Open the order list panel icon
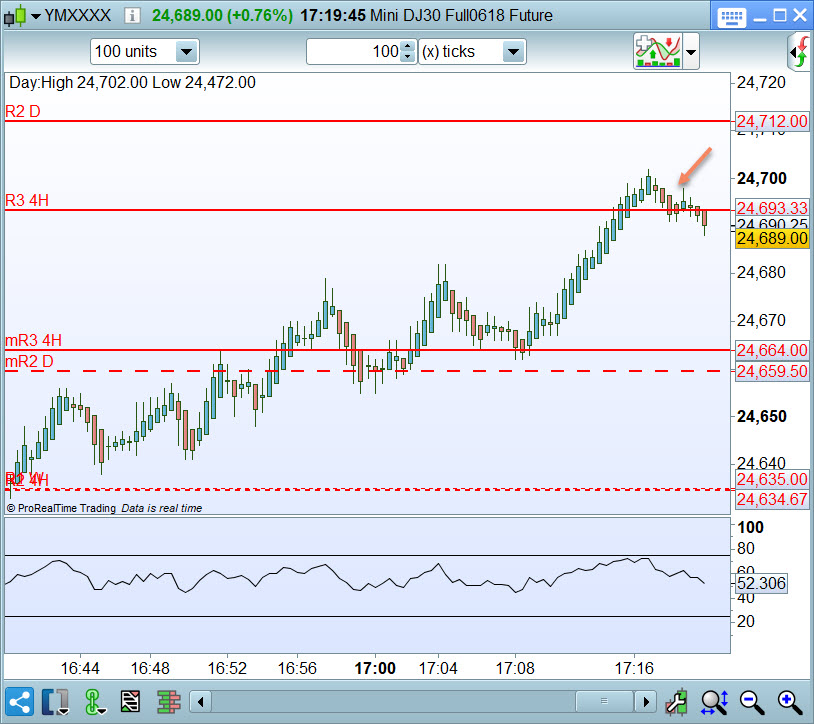814x724 pixels. click(130, 702)
